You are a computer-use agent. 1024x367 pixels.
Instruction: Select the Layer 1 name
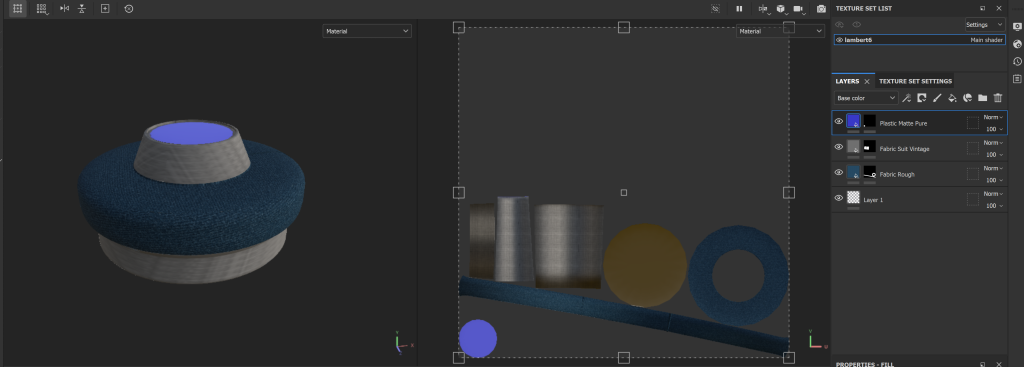coord(873,200)
